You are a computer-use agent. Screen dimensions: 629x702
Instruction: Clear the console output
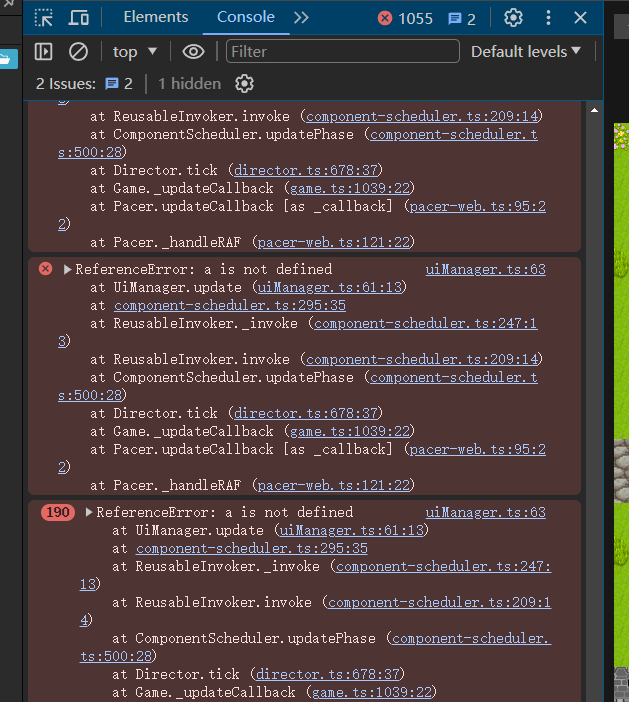78,51
